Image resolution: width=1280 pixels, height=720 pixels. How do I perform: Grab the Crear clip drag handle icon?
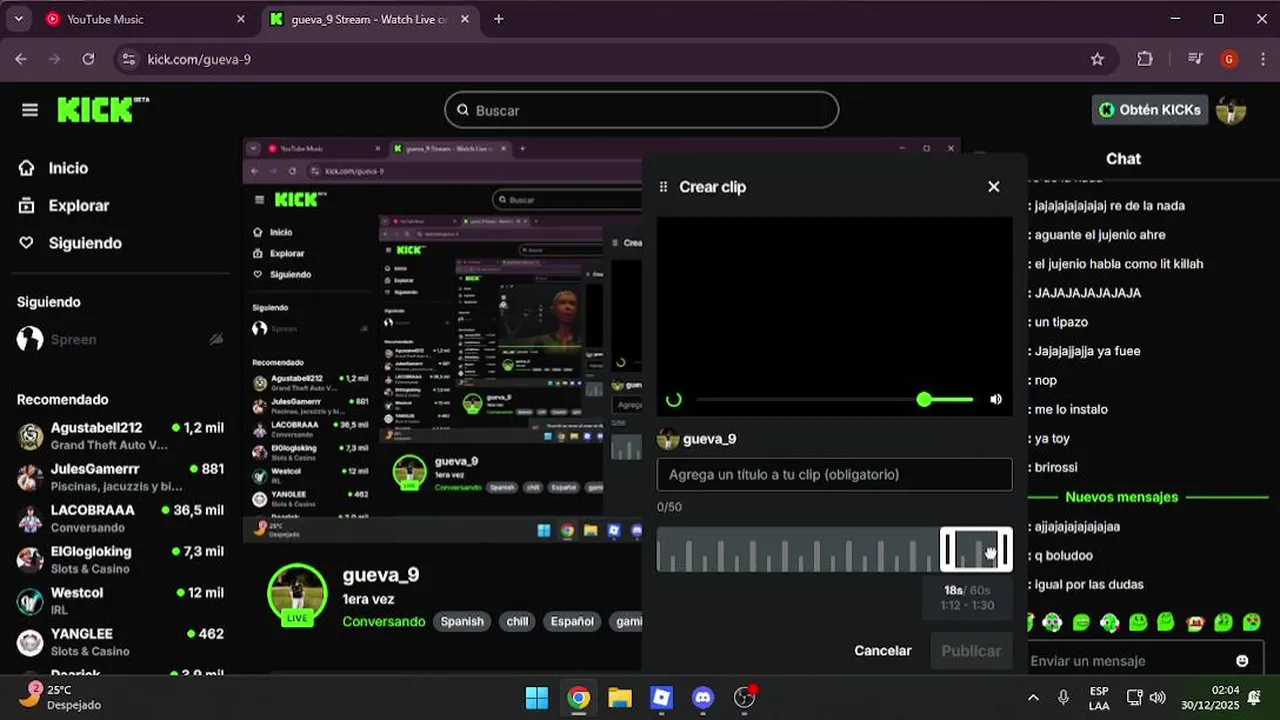coord(663,187)
